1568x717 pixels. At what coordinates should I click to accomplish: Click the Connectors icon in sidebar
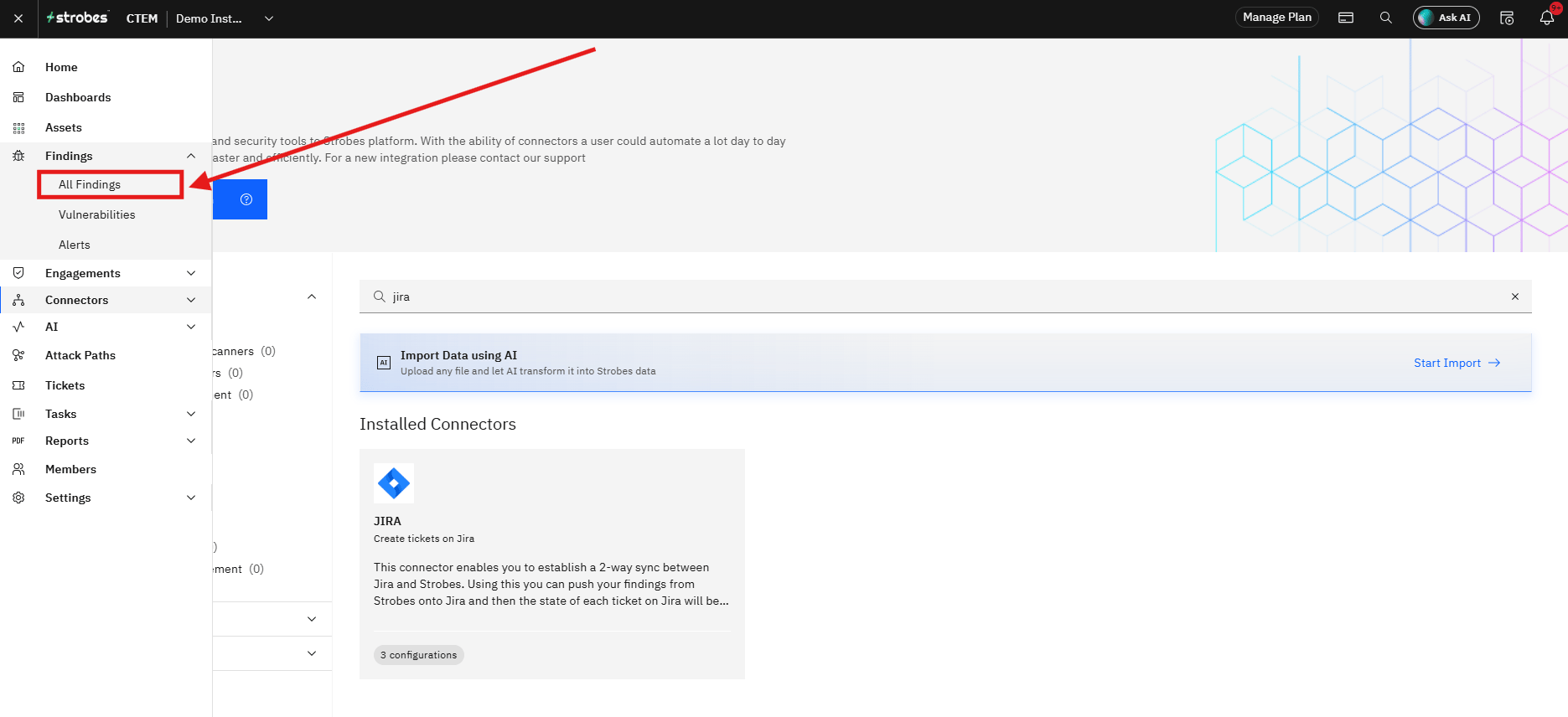point(18,300)
